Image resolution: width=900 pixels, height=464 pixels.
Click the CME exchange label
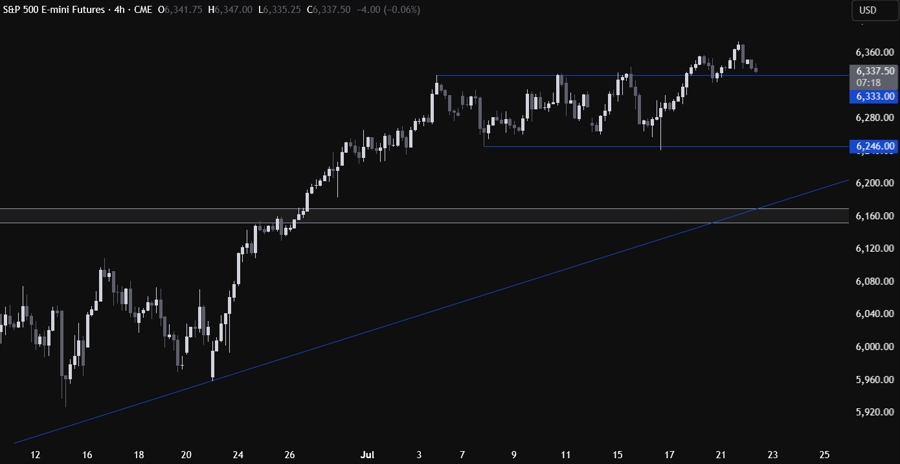click(x=157, y=10)
